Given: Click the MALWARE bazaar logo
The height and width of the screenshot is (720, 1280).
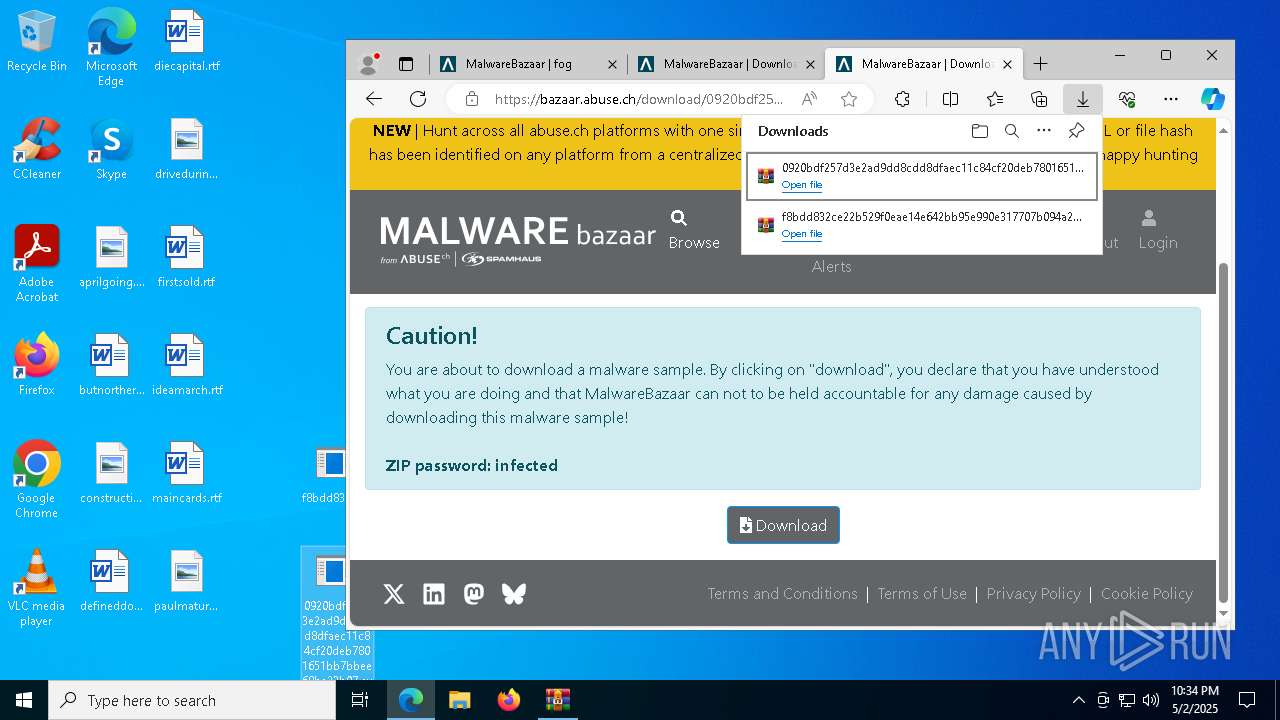Looking at the screenshot, I should [517, 240].
